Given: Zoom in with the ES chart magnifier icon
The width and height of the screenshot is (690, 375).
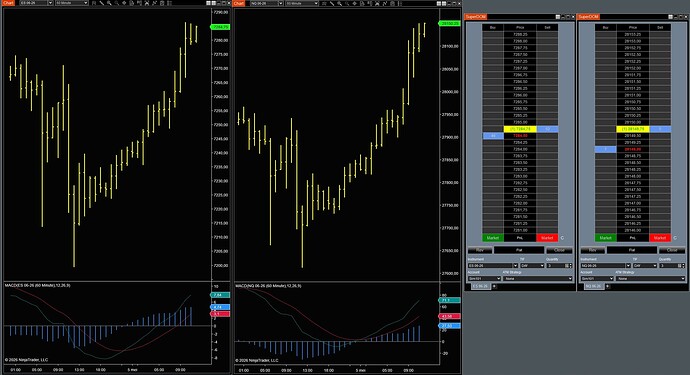Looking at the screenshot, I should [109, 3].
